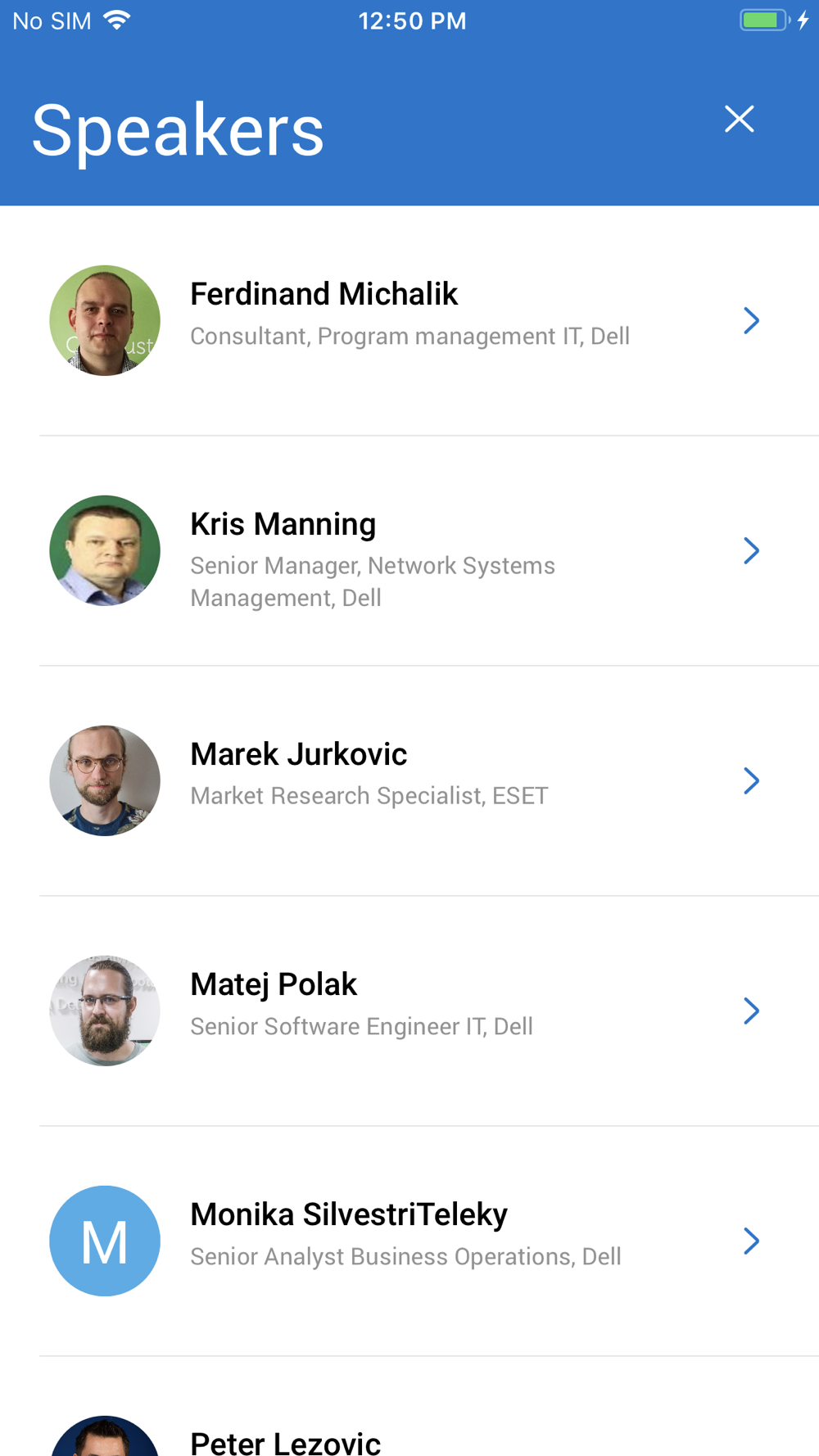The image size is (819, 1456).
Task: Open Matej Polak's chevron arrow
Action: [x=751, y=1011]
